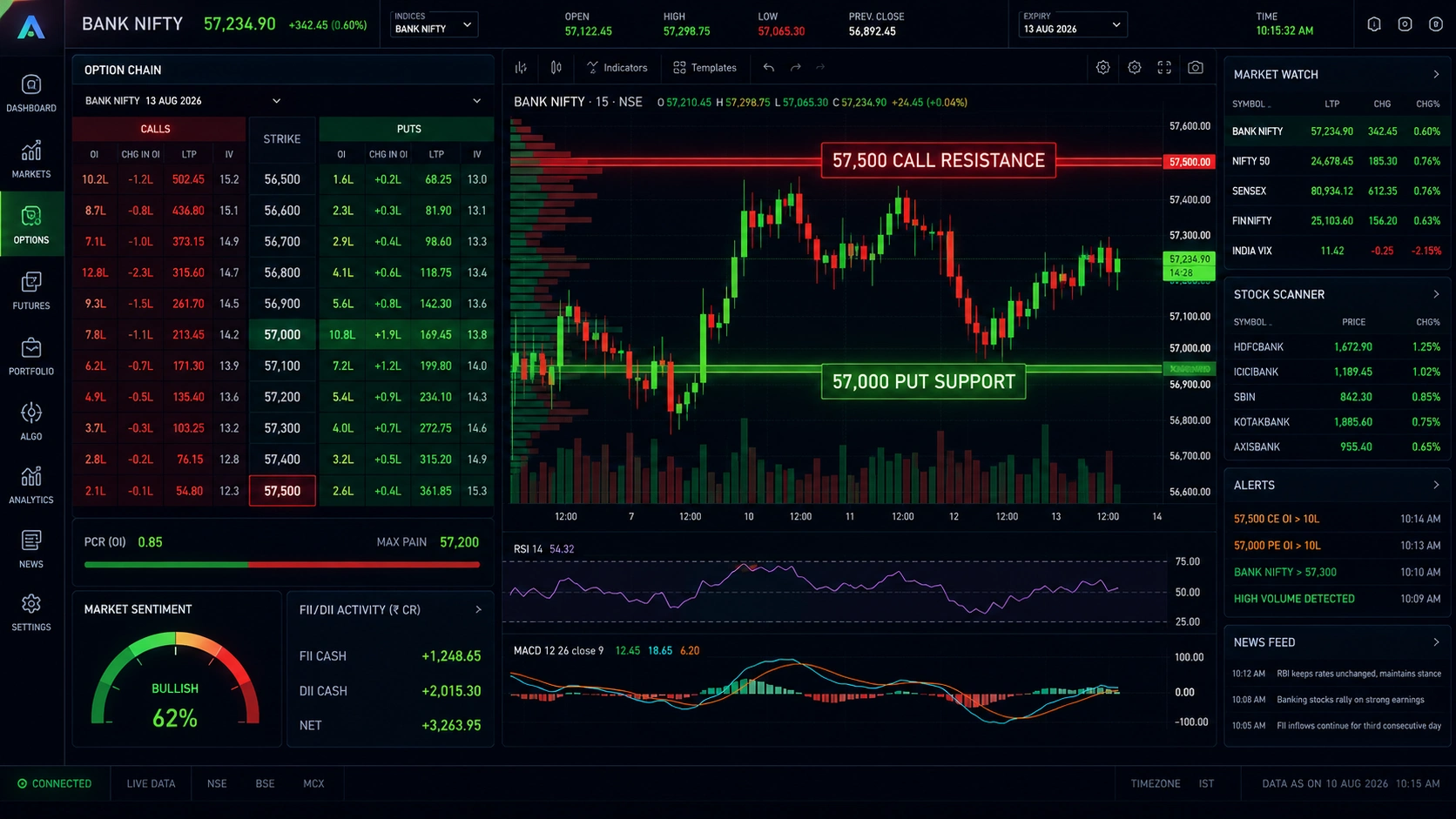
Task: Undo the last chart action
Action: tap(768, 67)
